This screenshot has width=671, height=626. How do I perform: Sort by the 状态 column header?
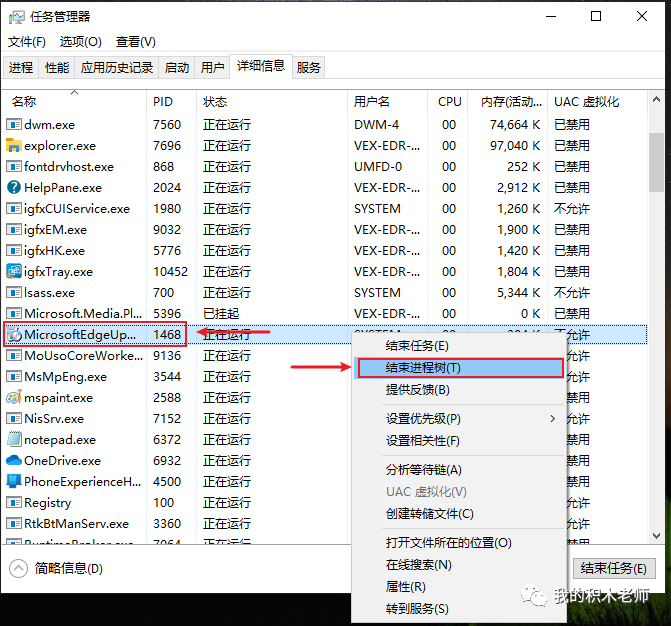(272, 101)
